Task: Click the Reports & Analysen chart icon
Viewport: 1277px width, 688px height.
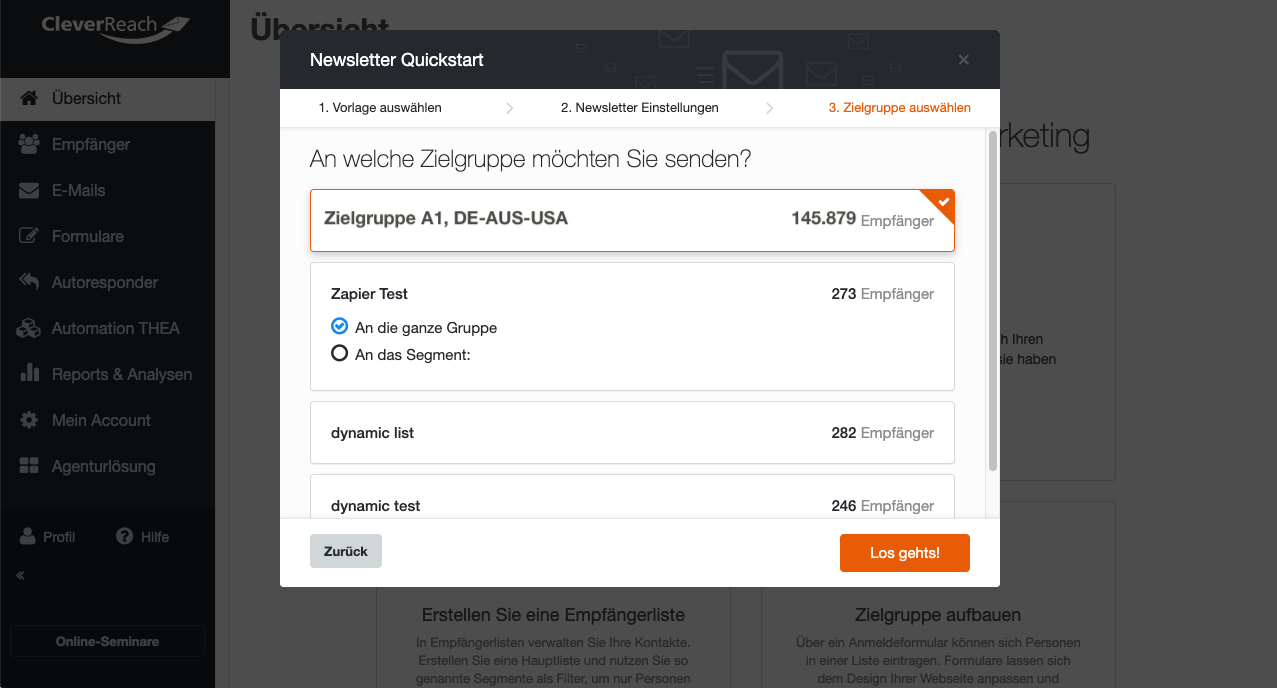Action: pyautogui.click(x=29, y=374)
